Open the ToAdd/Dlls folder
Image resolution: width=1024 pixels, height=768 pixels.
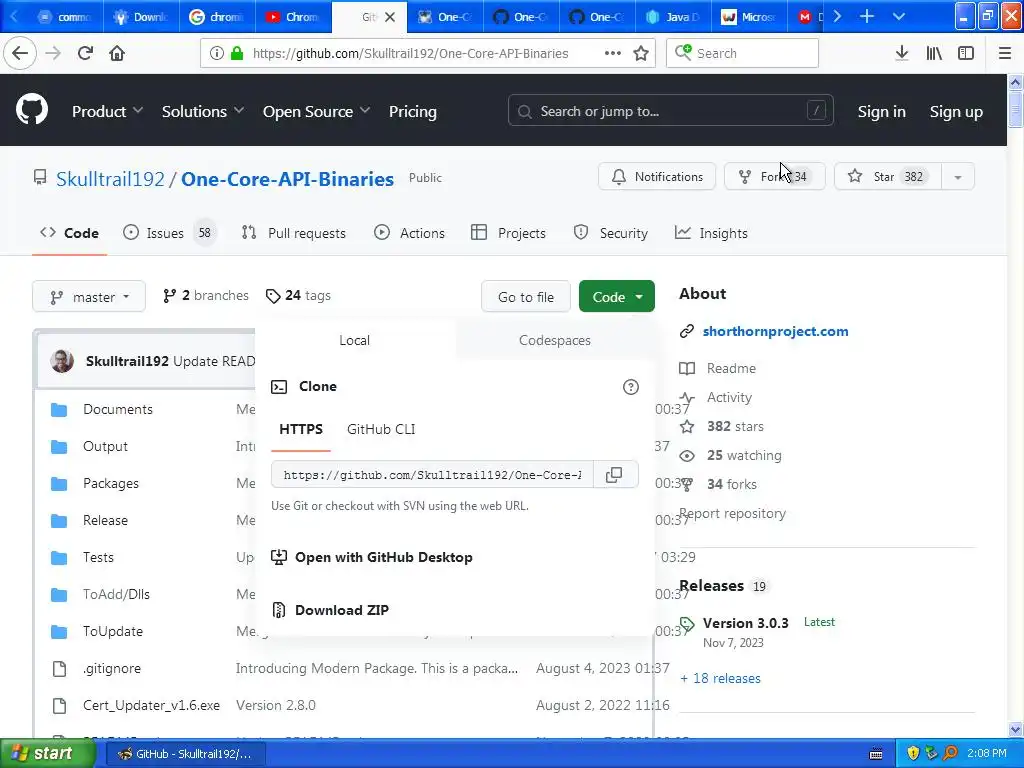click(x=116, y=595)
